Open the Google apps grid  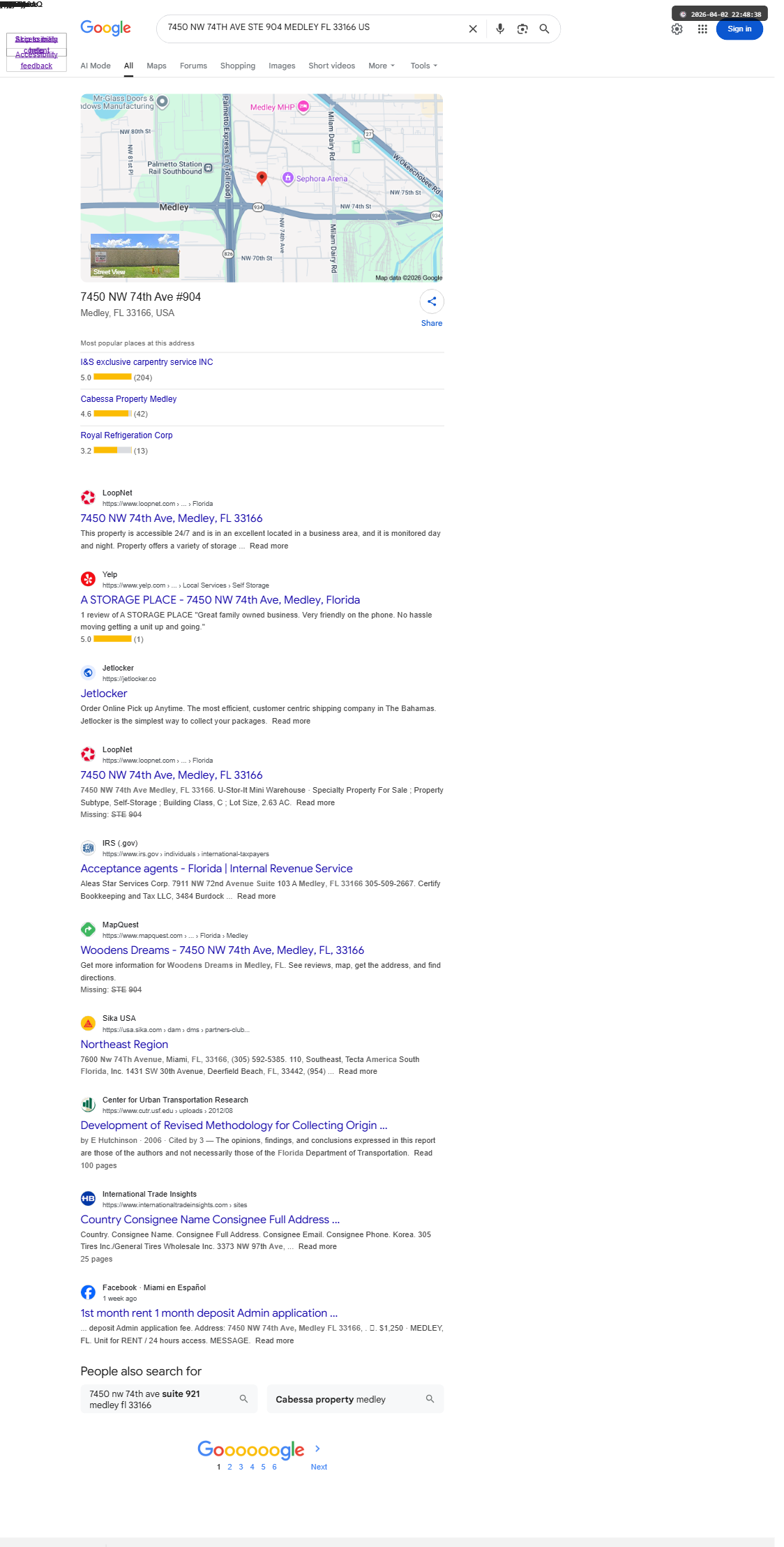point(702,29)
